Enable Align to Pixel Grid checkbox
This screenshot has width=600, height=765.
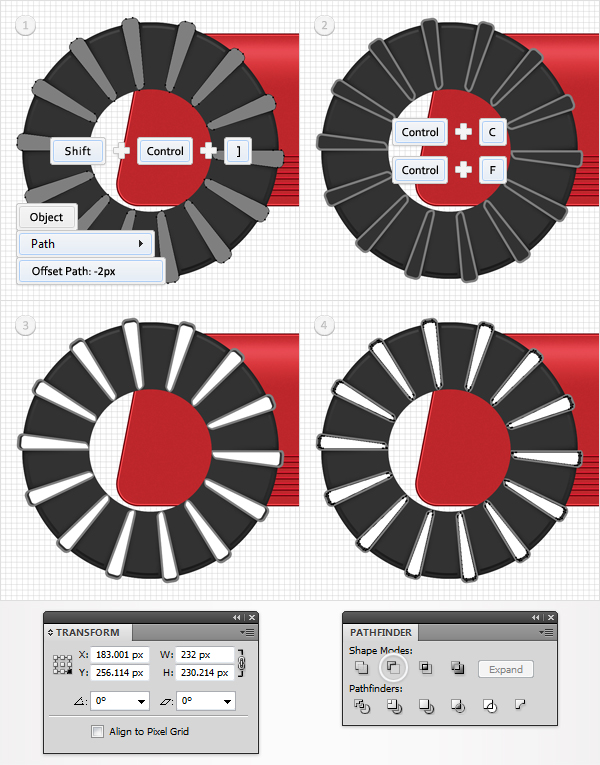(x=98, y=731)
